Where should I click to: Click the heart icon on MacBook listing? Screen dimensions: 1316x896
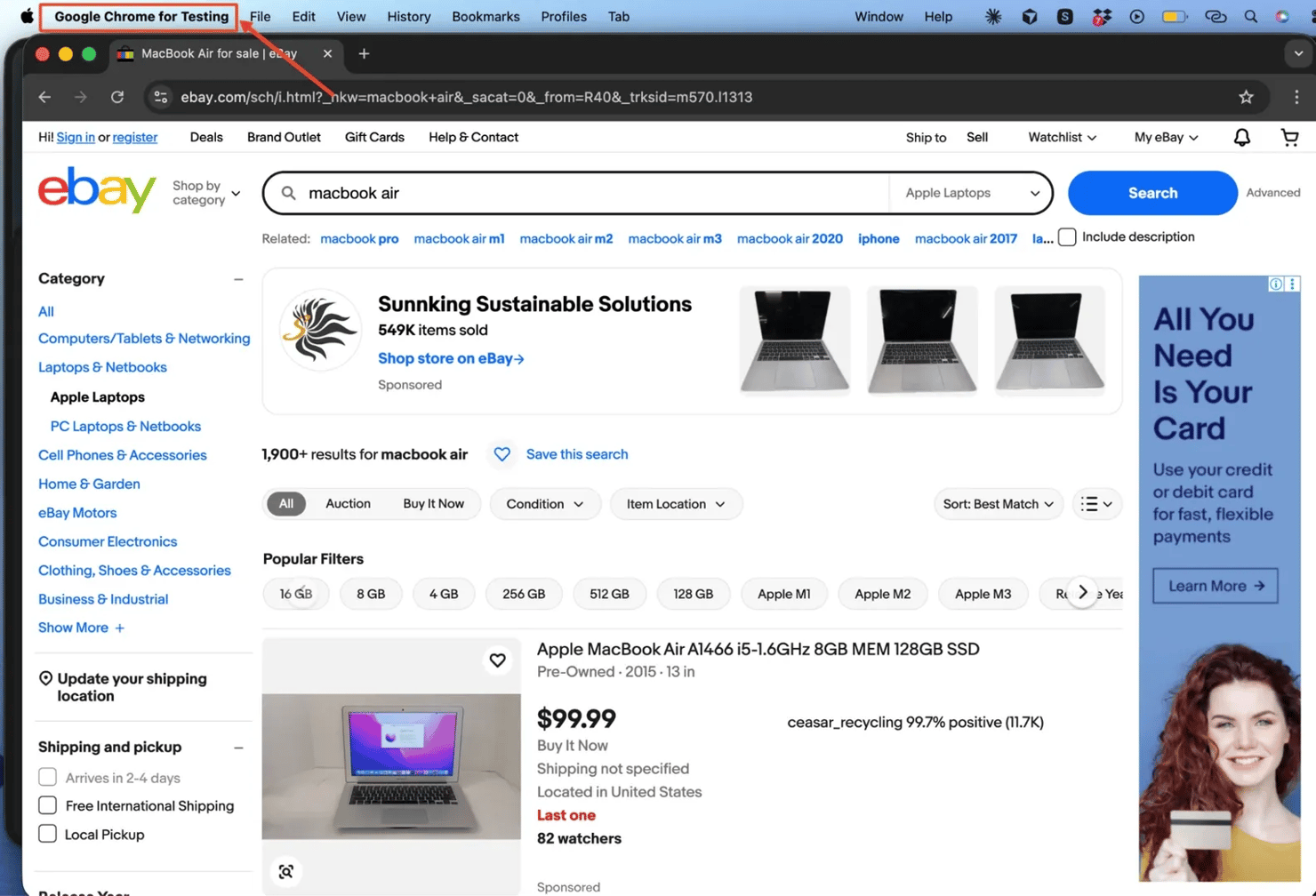click(497, 660)
